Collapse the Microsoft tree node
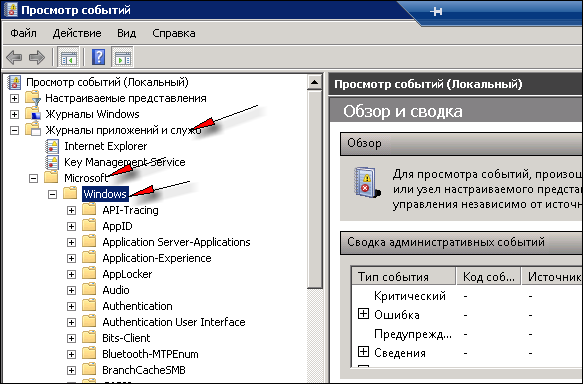 point(33,178)
